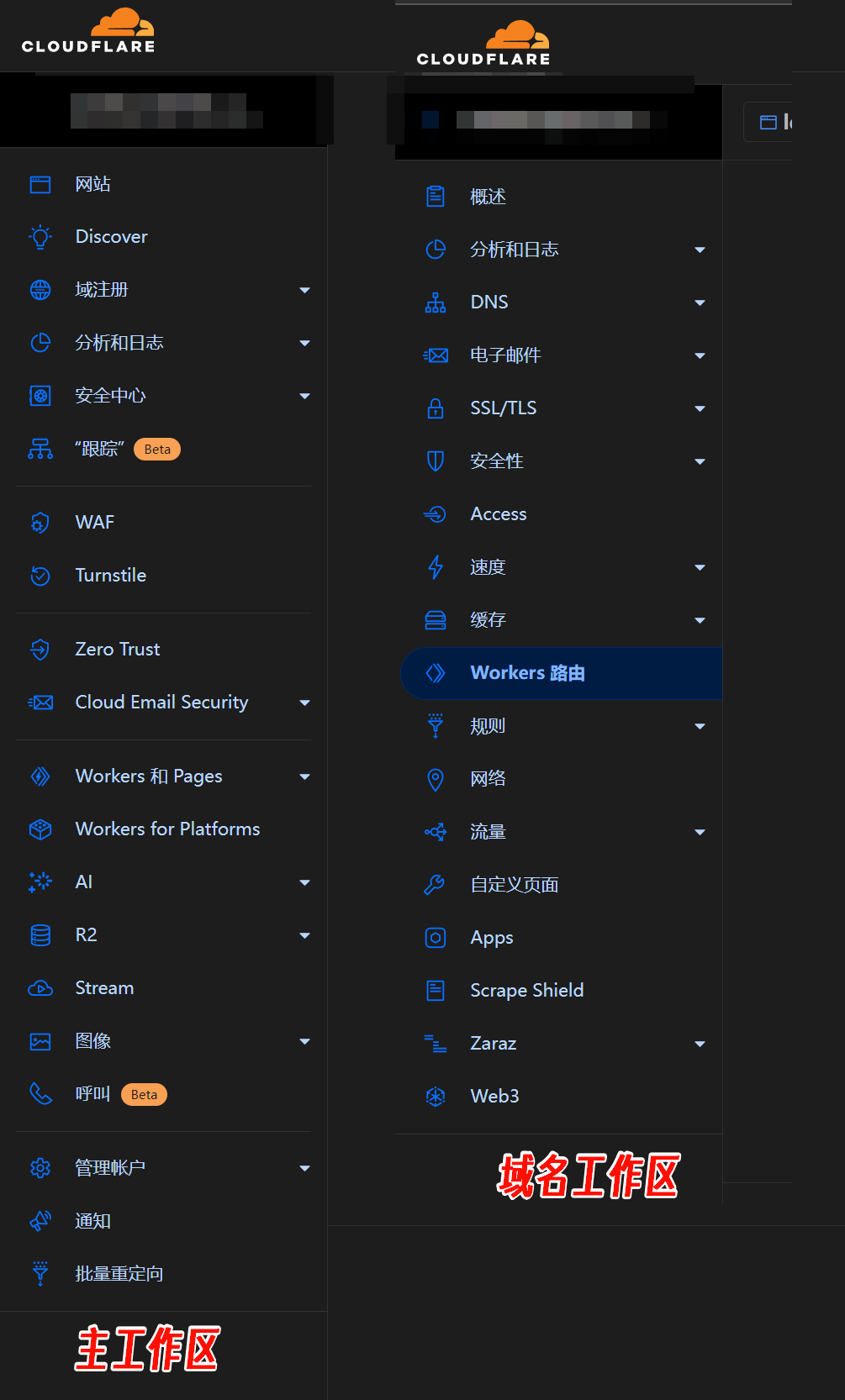The width and height of the screenshot is (845, 1400).
Task: Expand the Workers 和 Pages arrow
Action: coord(305,776)
